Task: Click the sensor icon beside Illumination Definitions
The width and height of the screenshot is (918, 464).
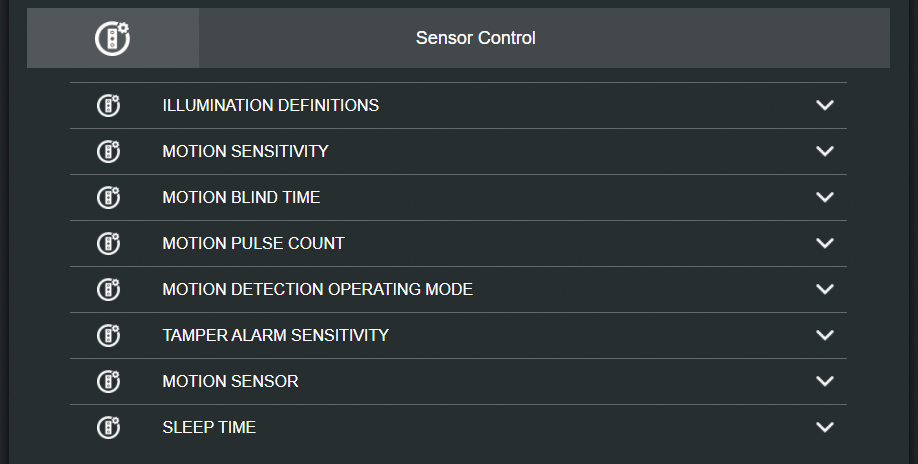Action: [x=108, y=105]
